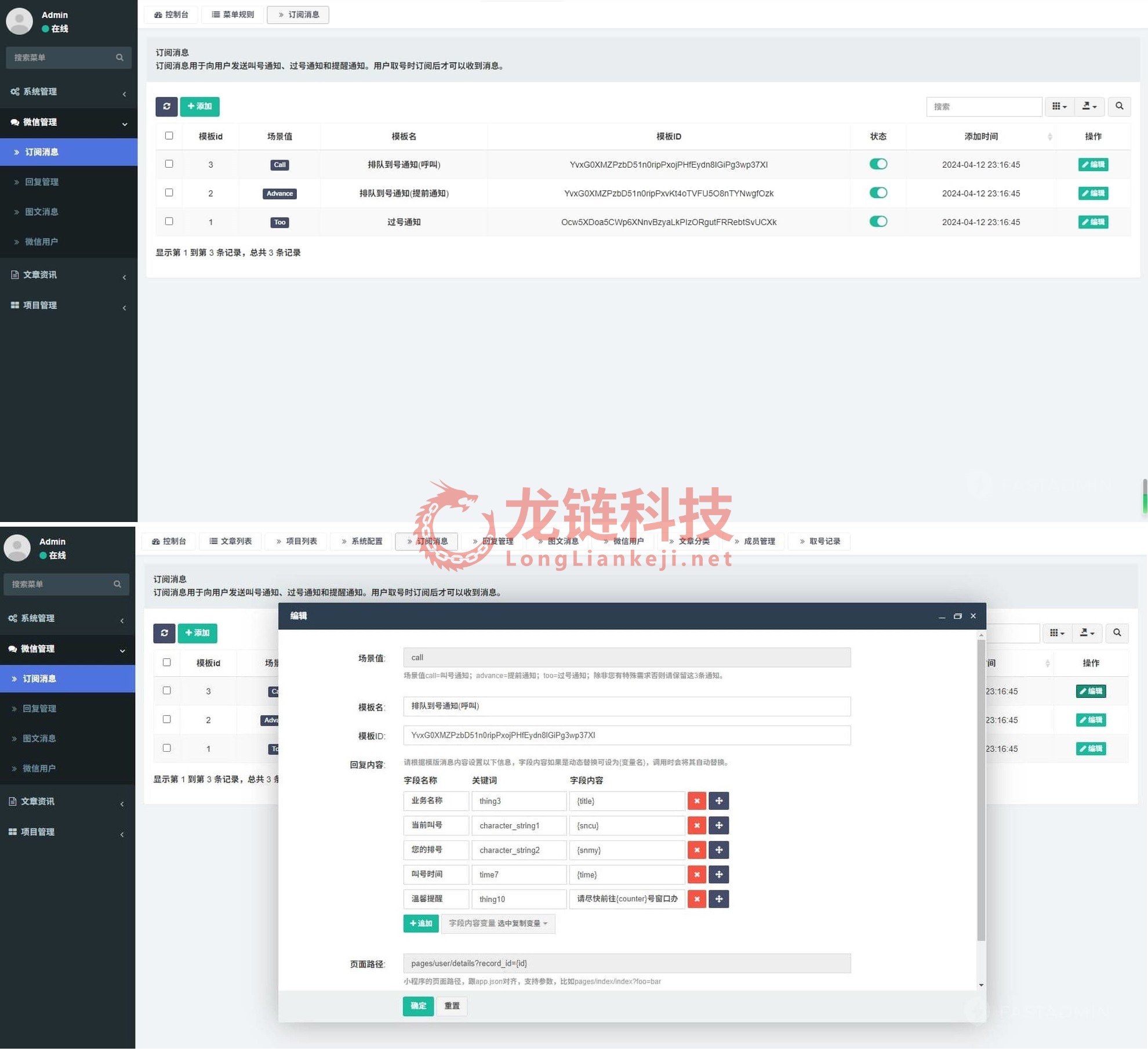
Task: Open column toggle dropdown in bottom toolbar
Action: [x=1057, y=633]
